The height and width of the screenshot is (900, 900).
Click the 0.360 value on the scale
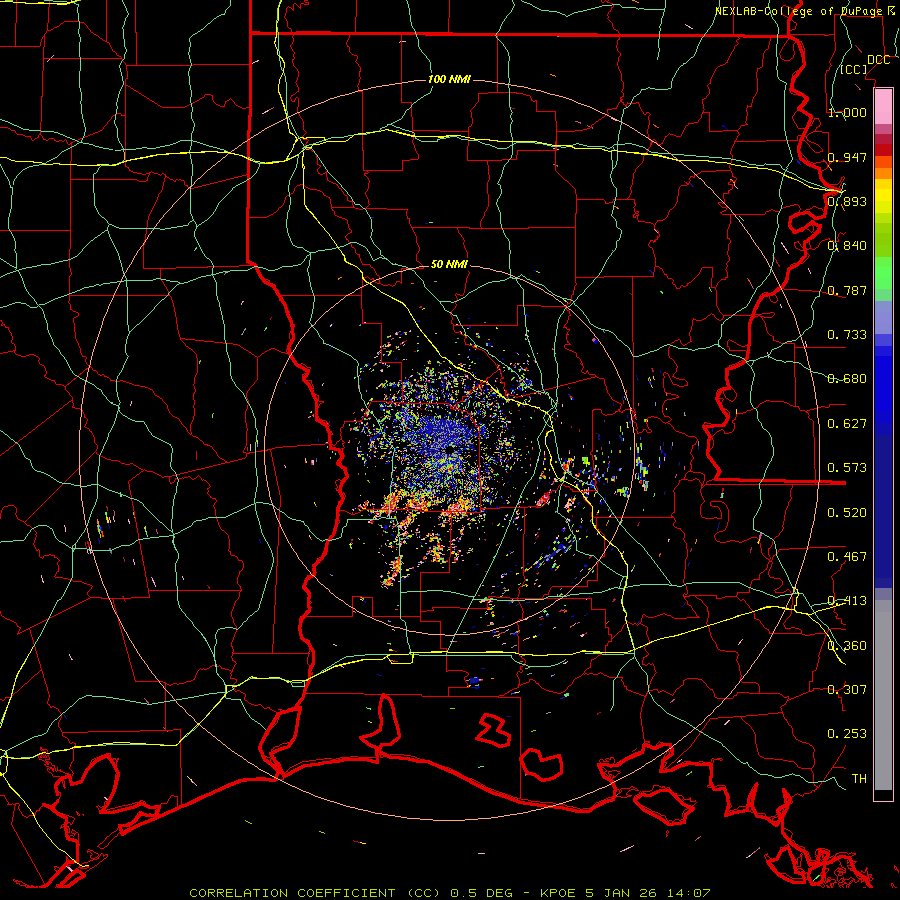(847, 646)
